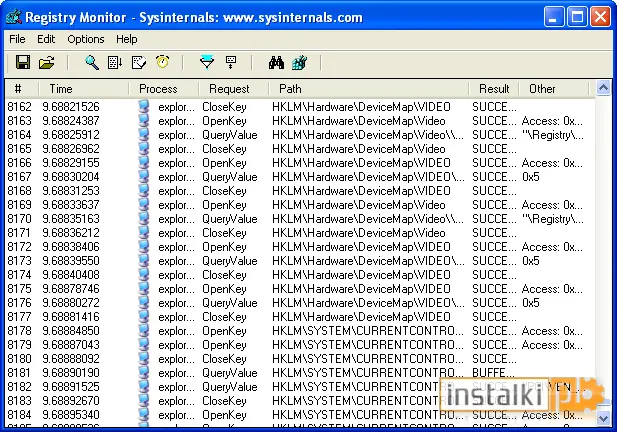Image resolution: width=617 pixels, height=432 pixels.
Task: Click the path in row 8165
Action: click(x=358, y=149)
